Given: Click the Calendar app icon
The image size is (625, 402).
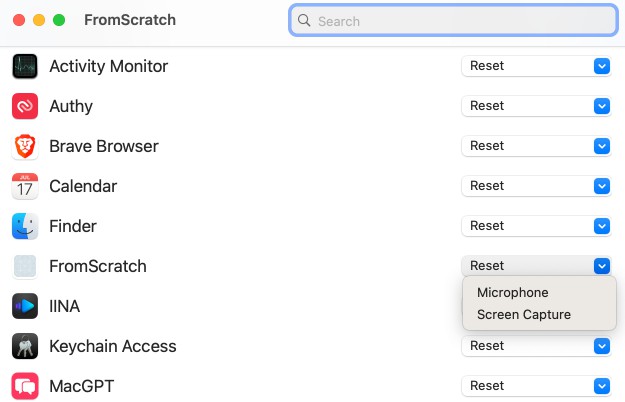Looking at the screenshot, I should pyautogui.click(x=25, y=186).
